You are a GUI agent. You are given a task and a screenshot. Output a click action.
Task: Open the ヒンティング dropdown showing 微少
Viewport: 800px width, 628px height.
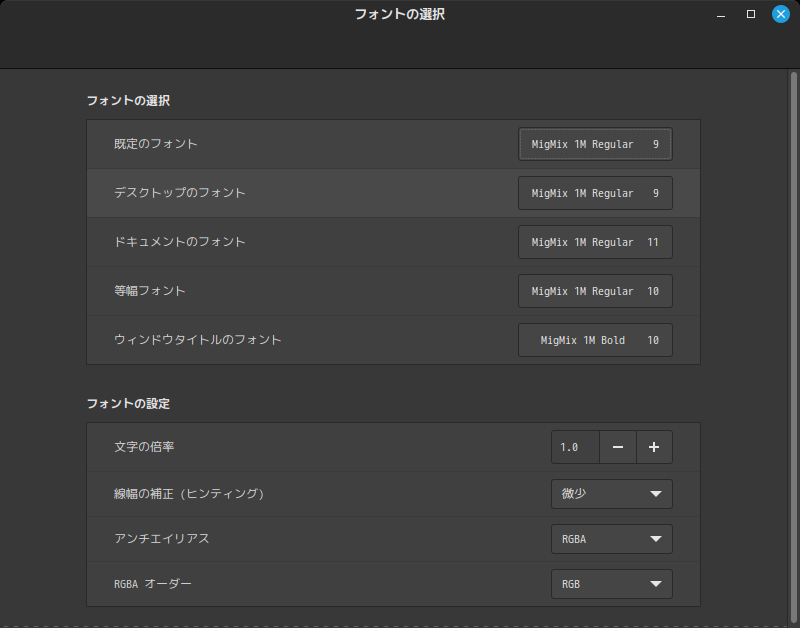click(x=611, y=494)
